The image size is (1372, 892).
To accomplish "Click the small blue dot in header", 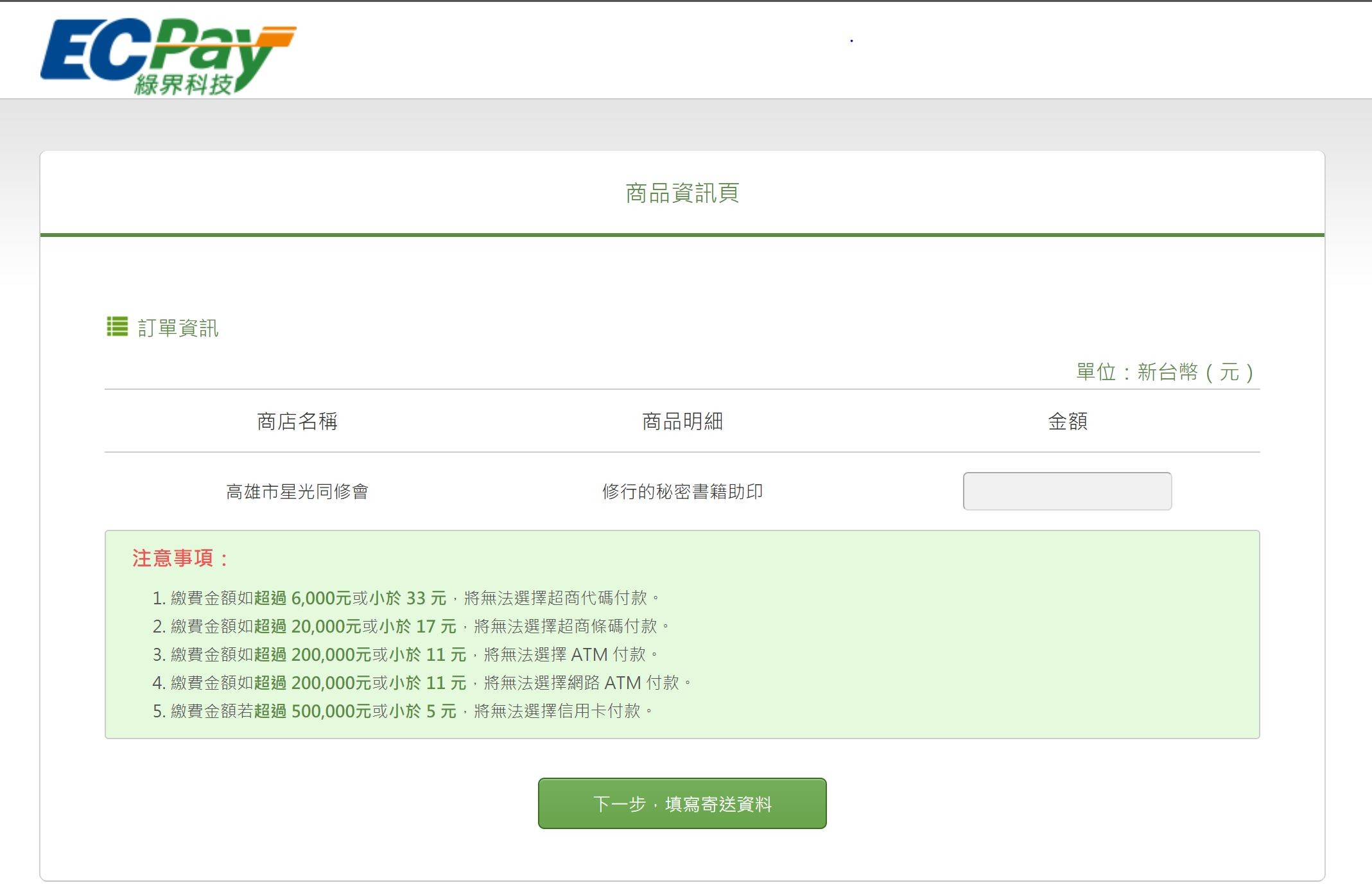I will [x=851, y=41].
